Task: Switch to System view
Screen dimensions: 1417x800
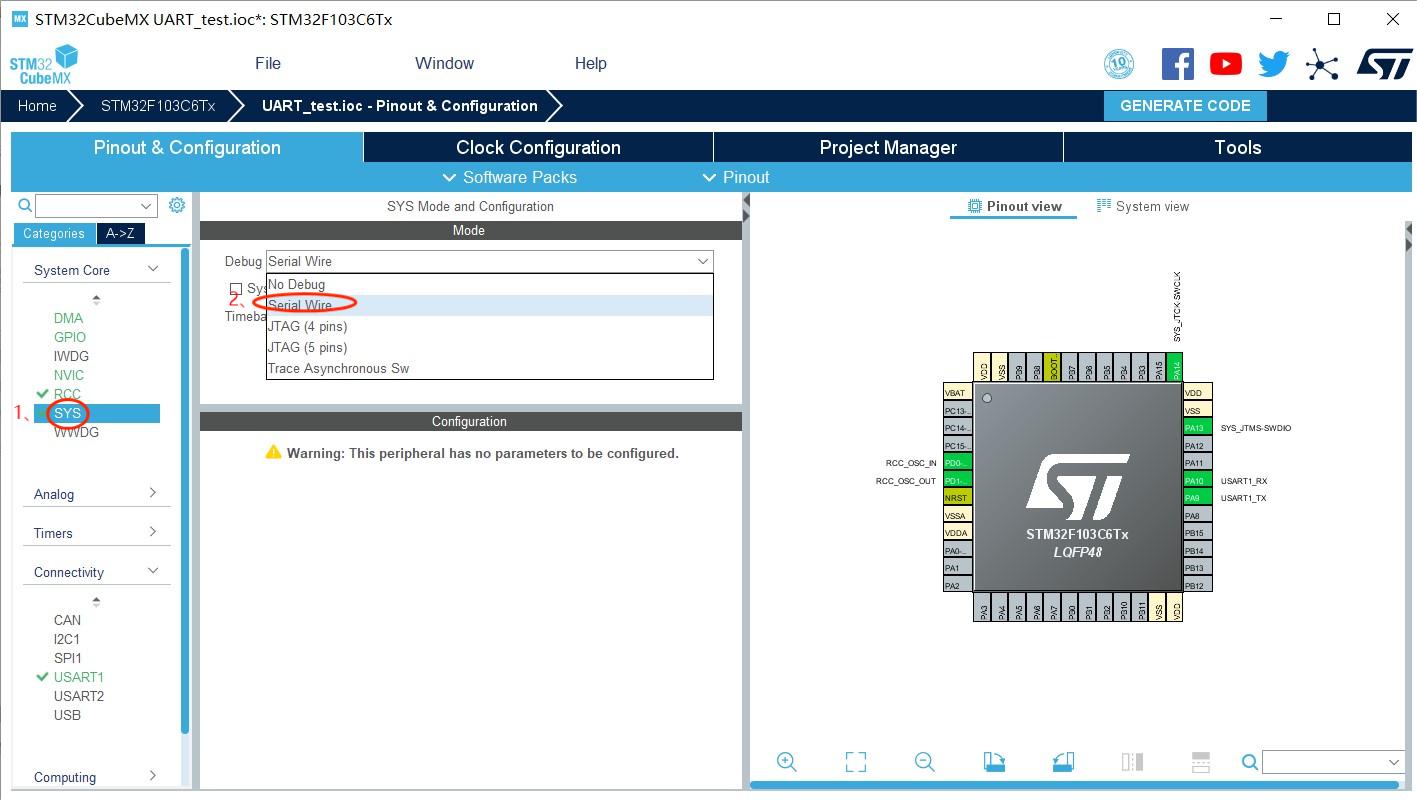Action: 1142,206
